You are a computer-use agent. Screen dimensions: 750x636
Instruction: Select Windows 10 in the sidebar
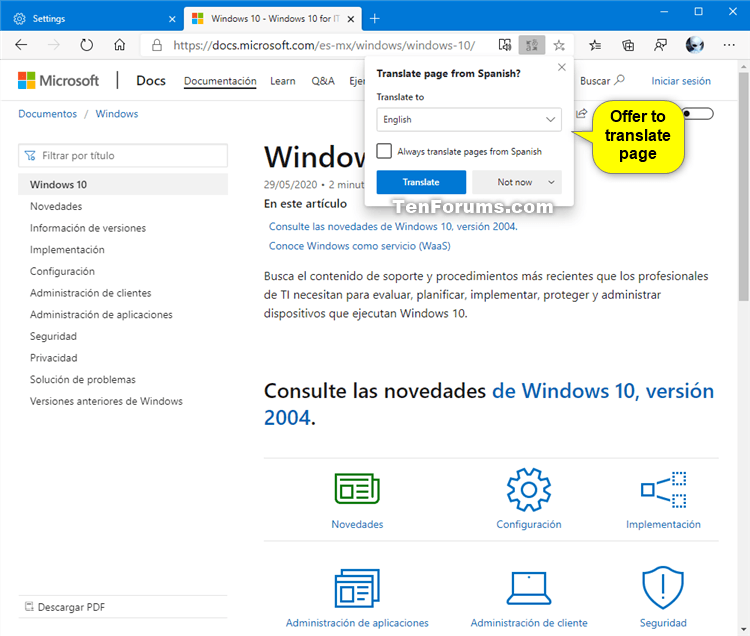point(123,184)
